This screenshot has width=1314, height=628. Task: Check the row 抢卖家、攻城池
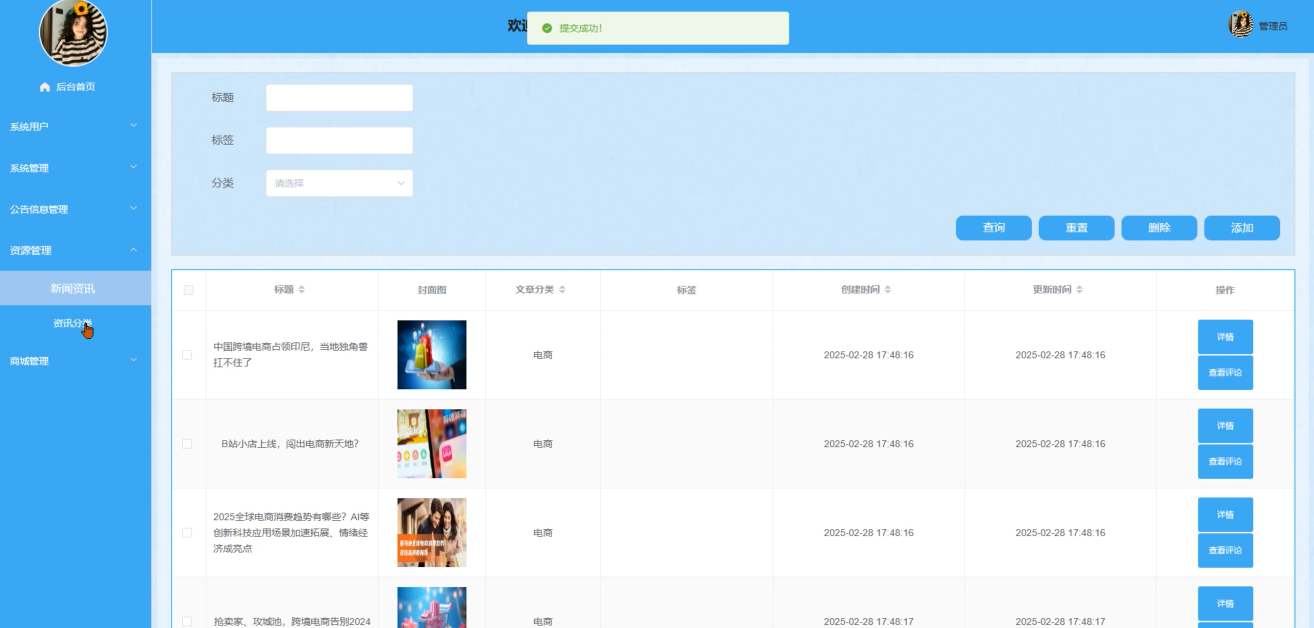(x=187, y=622)
